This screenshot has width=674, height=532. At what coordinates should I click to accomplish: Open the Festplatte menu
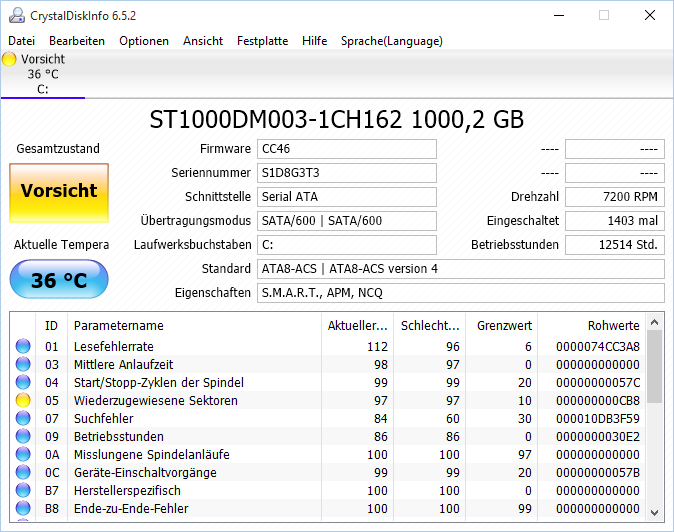click(x=263, y=41)
